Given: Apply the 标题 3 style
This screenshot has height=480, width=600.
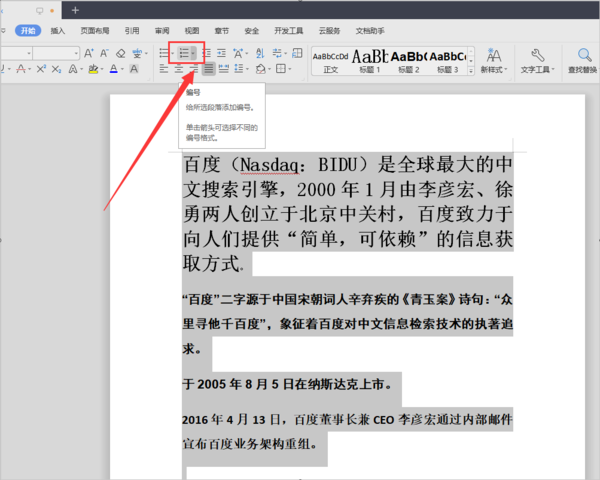Looking at the screenshot, I should click(x=448, y=61).
